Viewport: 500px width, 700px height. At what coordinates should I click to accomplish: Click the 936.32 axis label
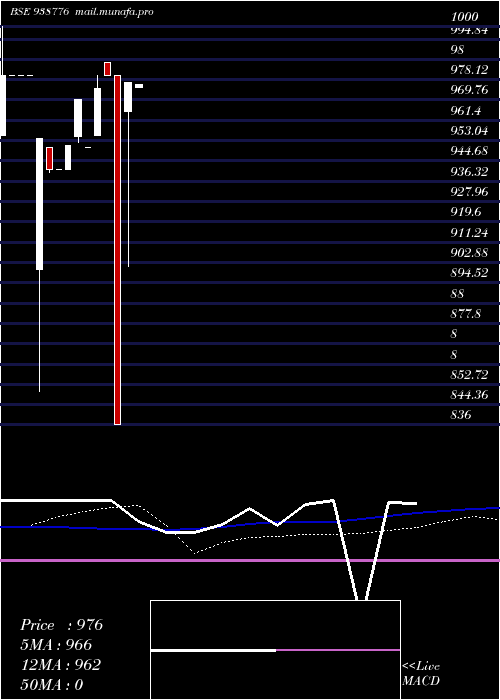click(470, 171)
